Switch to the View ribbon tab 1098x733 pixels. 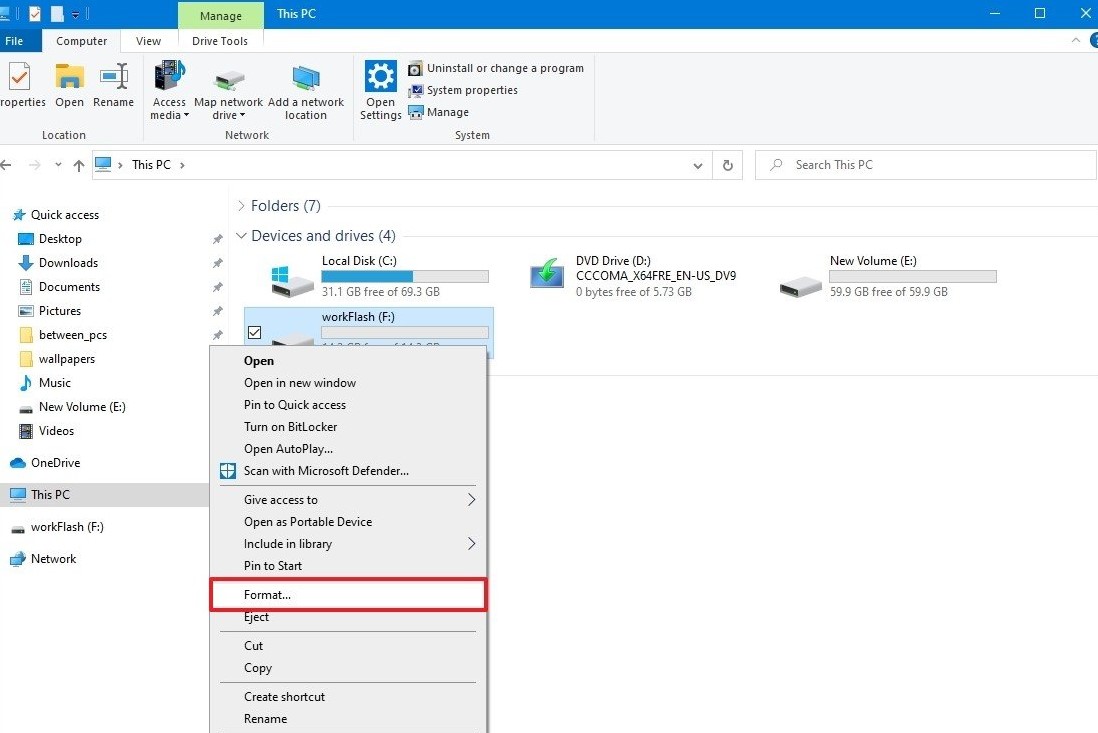[148, 41]
